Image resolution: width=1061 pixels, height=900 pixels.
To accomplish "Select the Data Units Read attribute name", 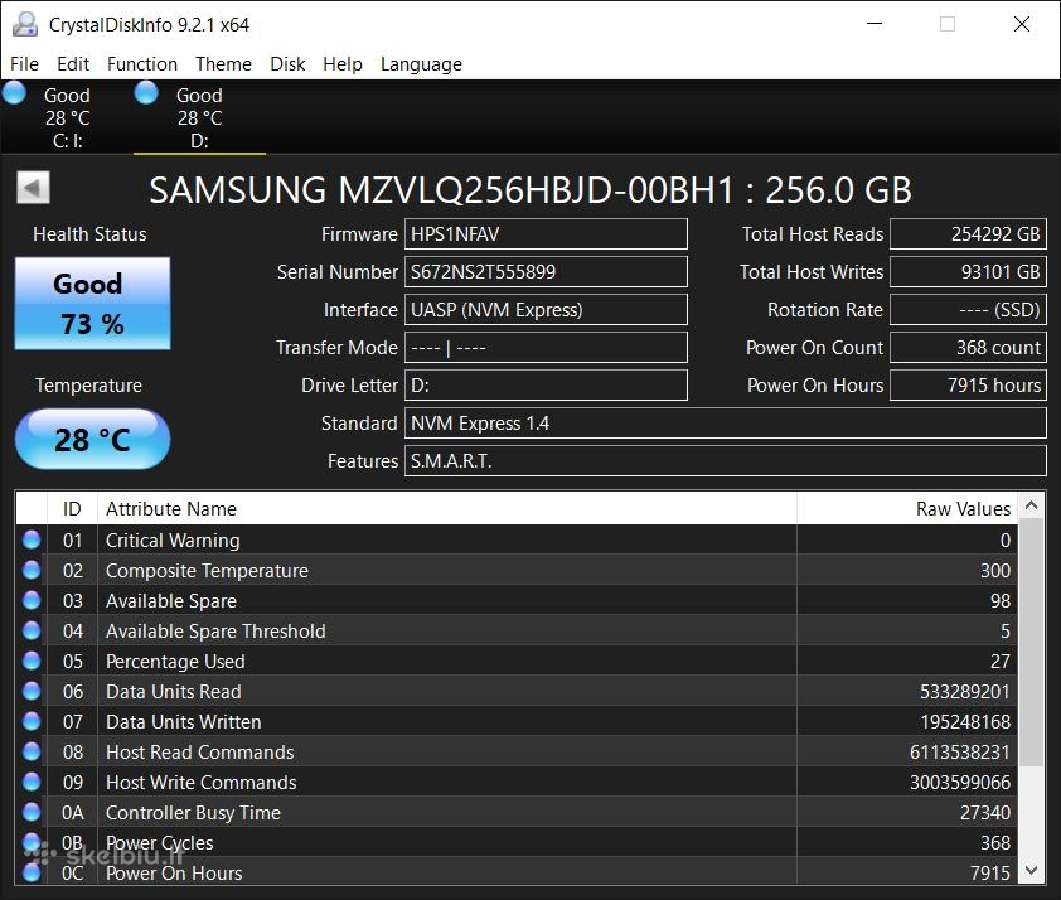I will (x=173, y=692).
